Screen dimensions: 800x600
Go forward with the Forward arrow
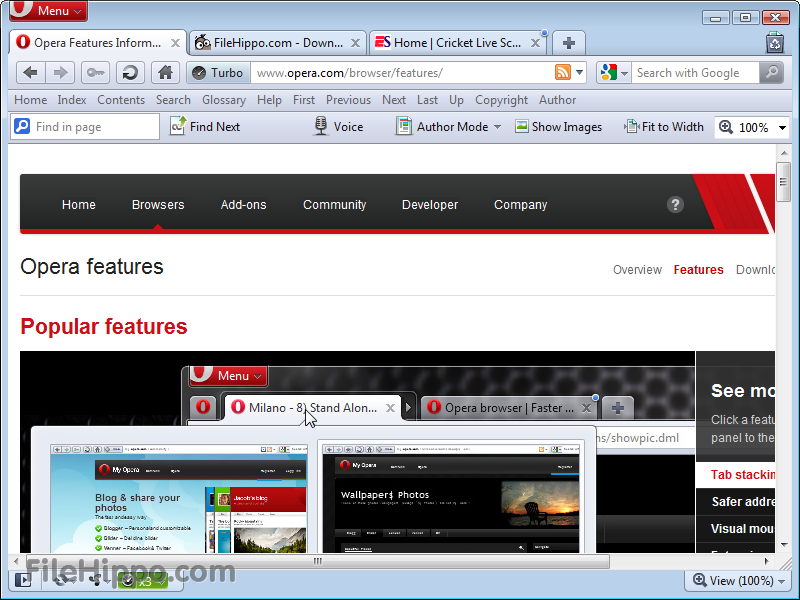(x=60, y=73)
